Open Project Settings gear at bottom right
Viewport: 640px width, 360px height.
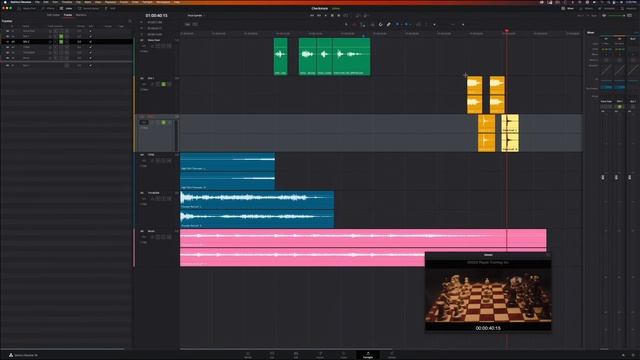point(633,355)
